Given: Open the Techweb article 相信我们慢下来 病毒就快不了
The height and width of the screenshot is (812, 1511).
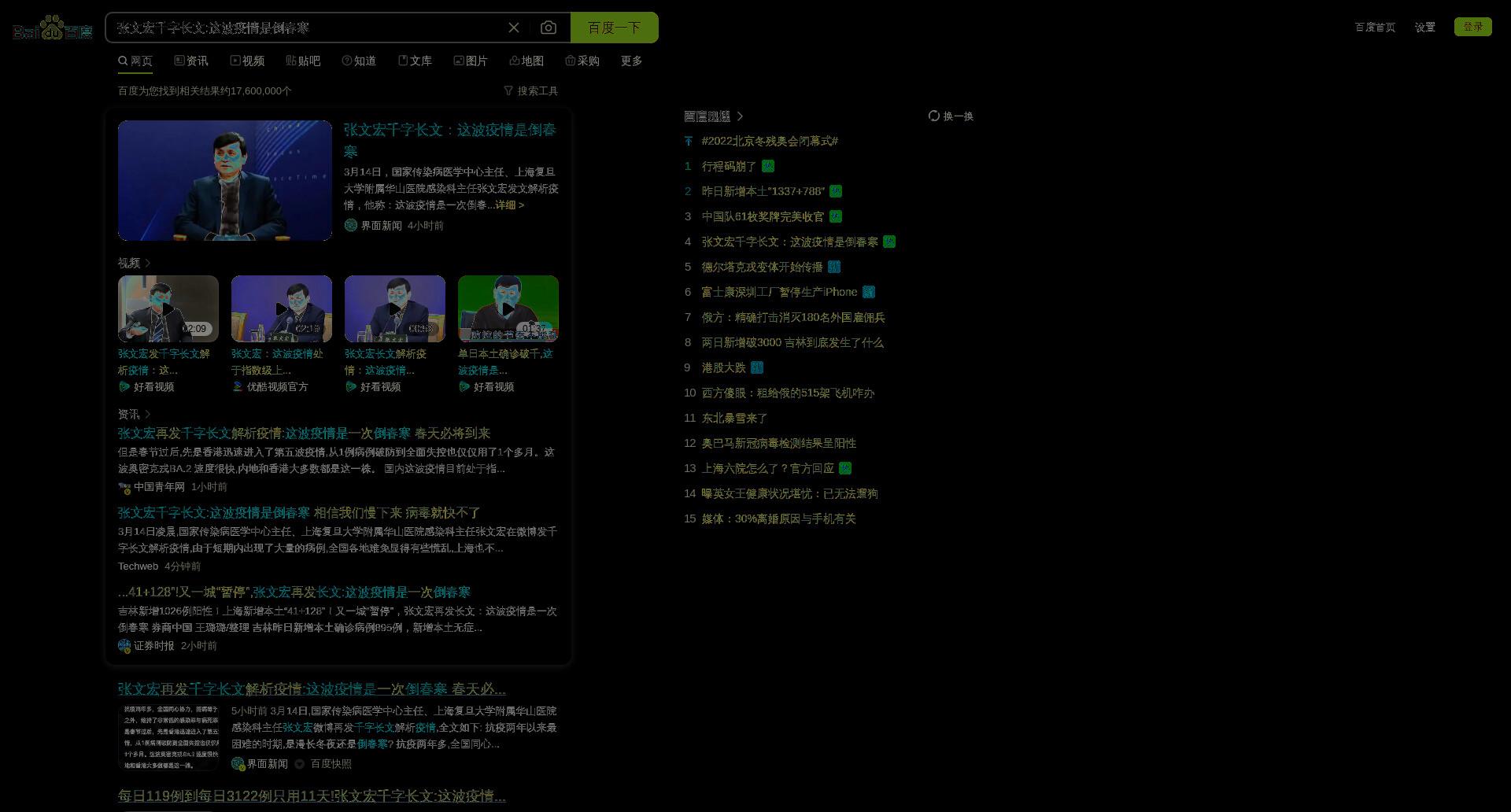Looking at the screenshot, I should click(x=299, y=513).
